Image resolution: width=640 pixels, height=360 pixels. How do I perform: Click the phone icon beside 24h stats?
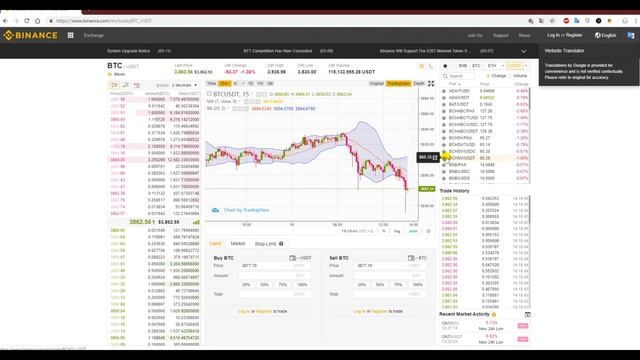tap(430, 66)
